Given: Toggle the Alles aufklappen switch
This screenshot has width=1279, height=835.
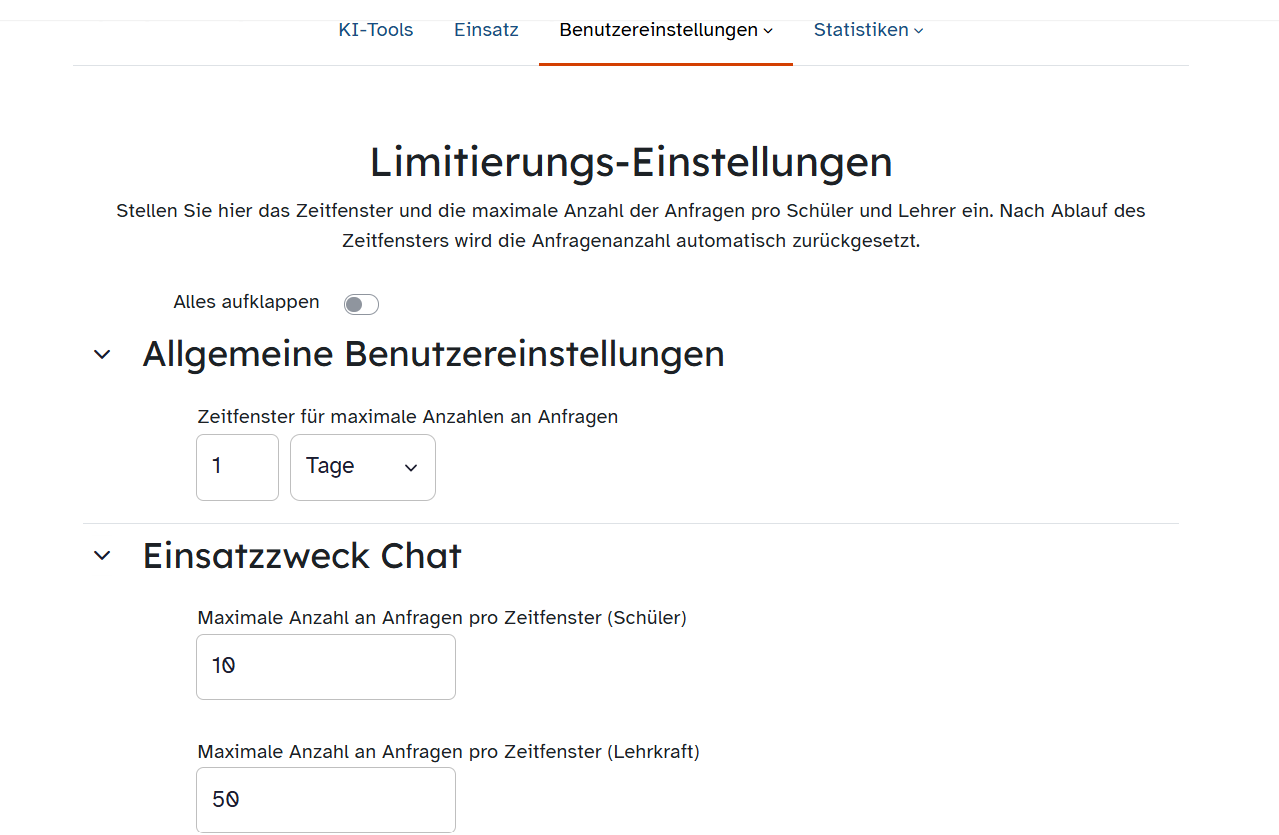Looking at the screenshot, I should [361, 304].
